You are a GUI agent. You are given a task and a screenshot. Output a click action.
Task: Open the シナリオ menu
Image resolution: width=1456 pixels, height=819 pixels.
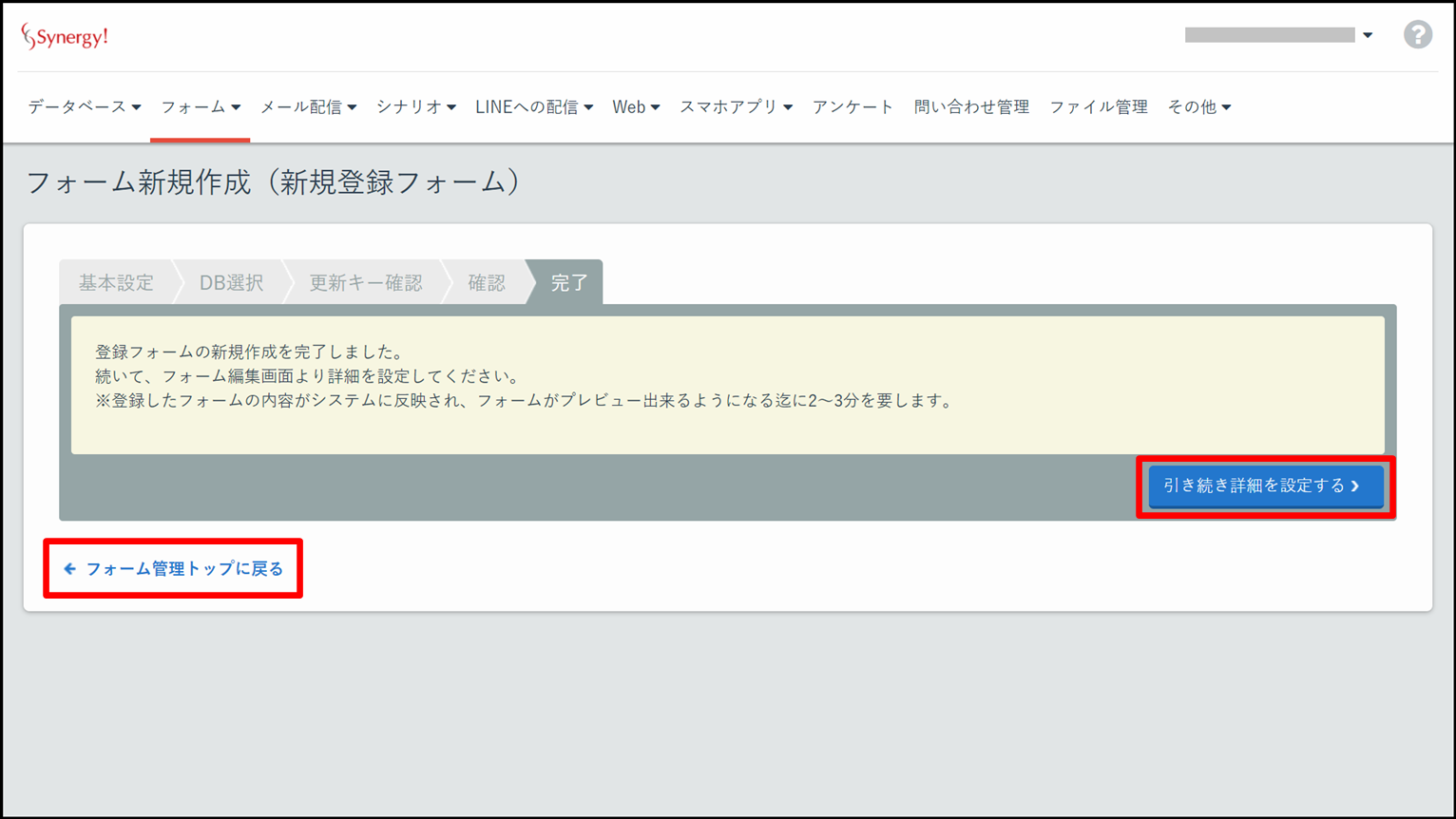[415, 107]
